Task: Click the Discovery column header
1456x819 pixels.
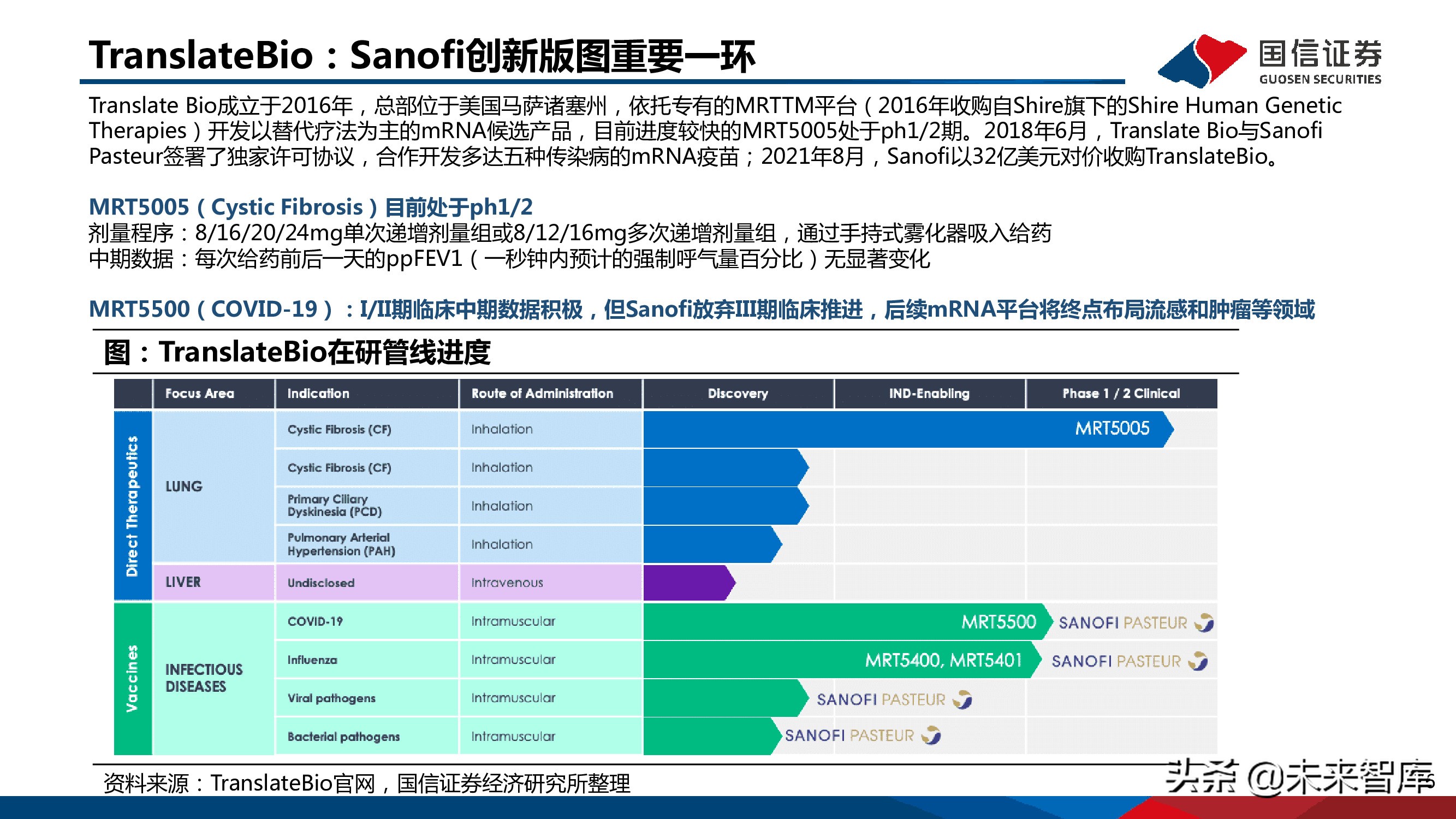Action: point(738,393)
